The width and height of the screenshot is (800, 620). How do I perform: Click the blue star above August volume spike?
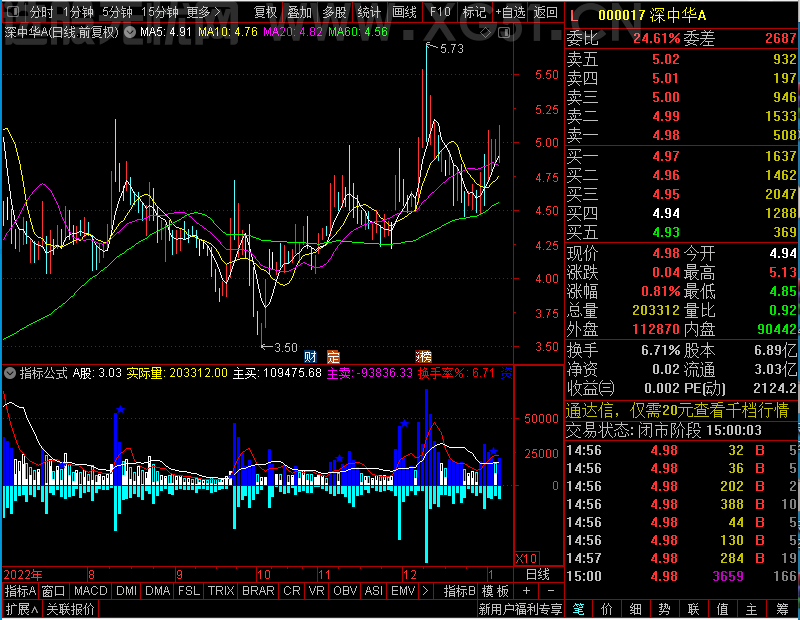(120, 409)
